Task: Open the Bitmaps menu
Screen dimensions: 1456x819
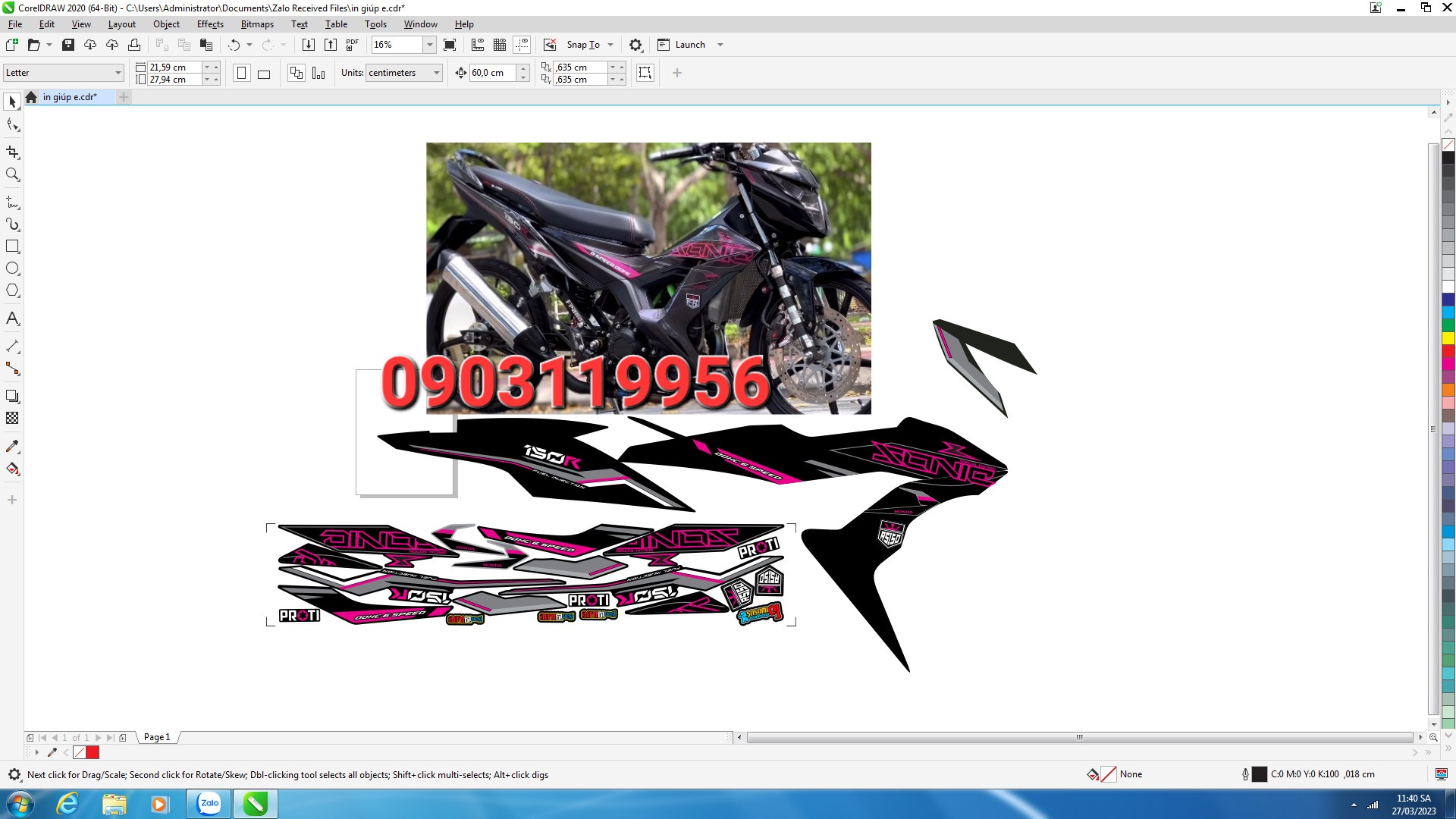Action: pos(257,24)
